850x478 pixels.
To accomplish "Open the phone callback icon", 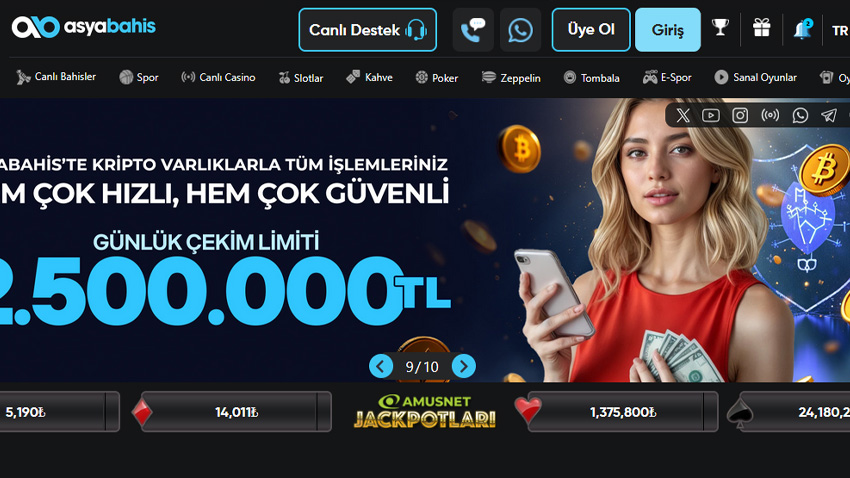I will point(473,30).
